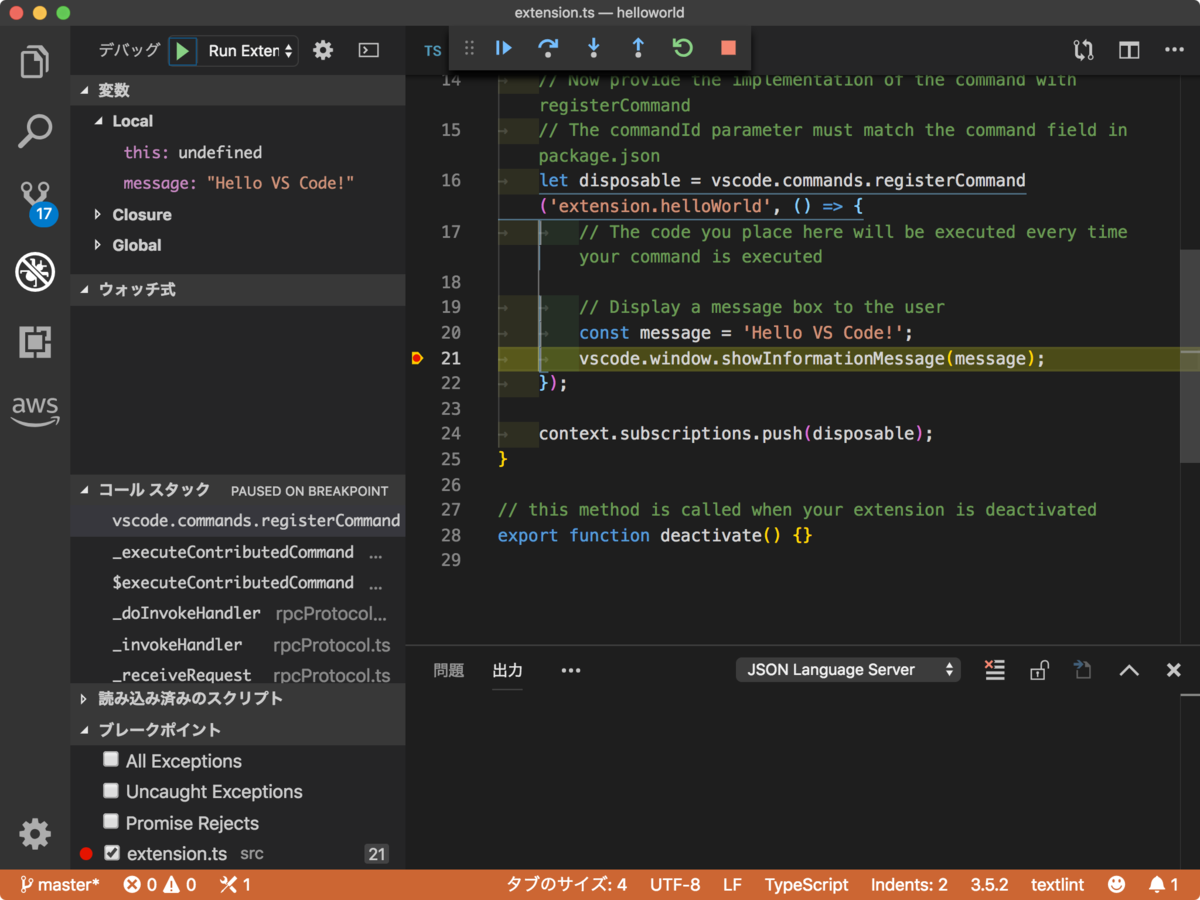Image resolution: width=1200 pixels, height=900 pixels.
Task: Click the feedback smiley in status bar
Action: (x=1116, y=885)
